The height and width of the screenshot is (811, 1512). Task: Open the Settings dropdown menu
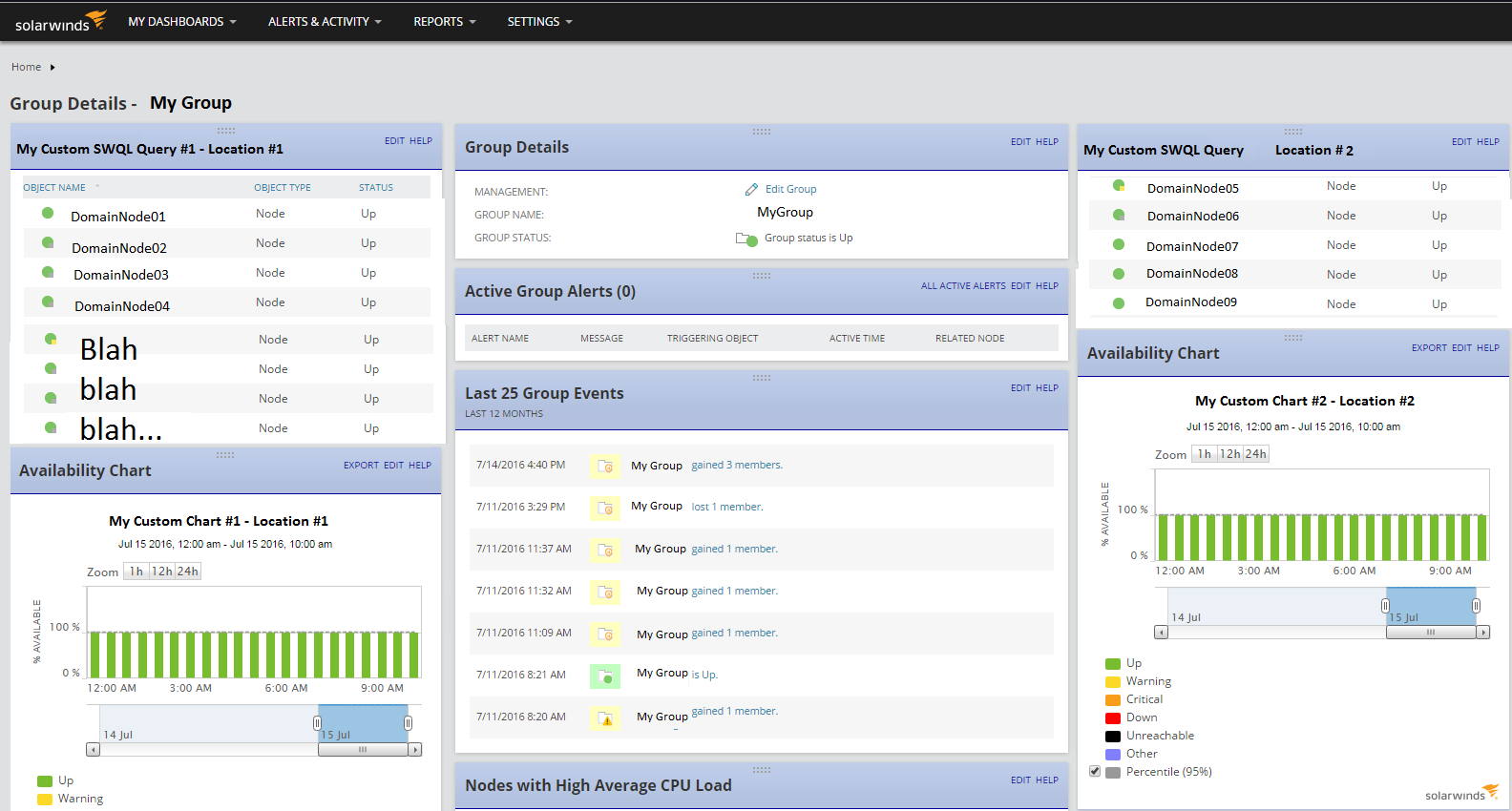point(540,21)
